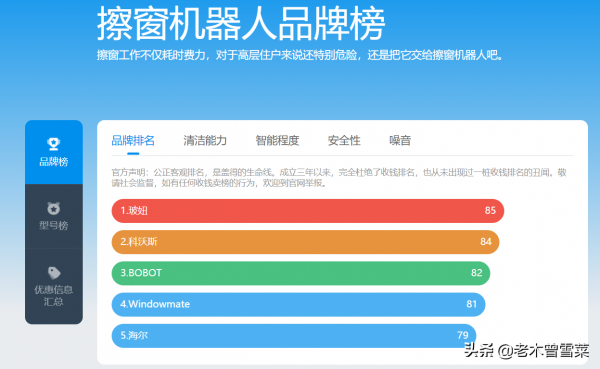Image resolution: width=600 pixels, height=369 pixels.
Task: Switch to the 安全性 tab
Action: [344, 140]
